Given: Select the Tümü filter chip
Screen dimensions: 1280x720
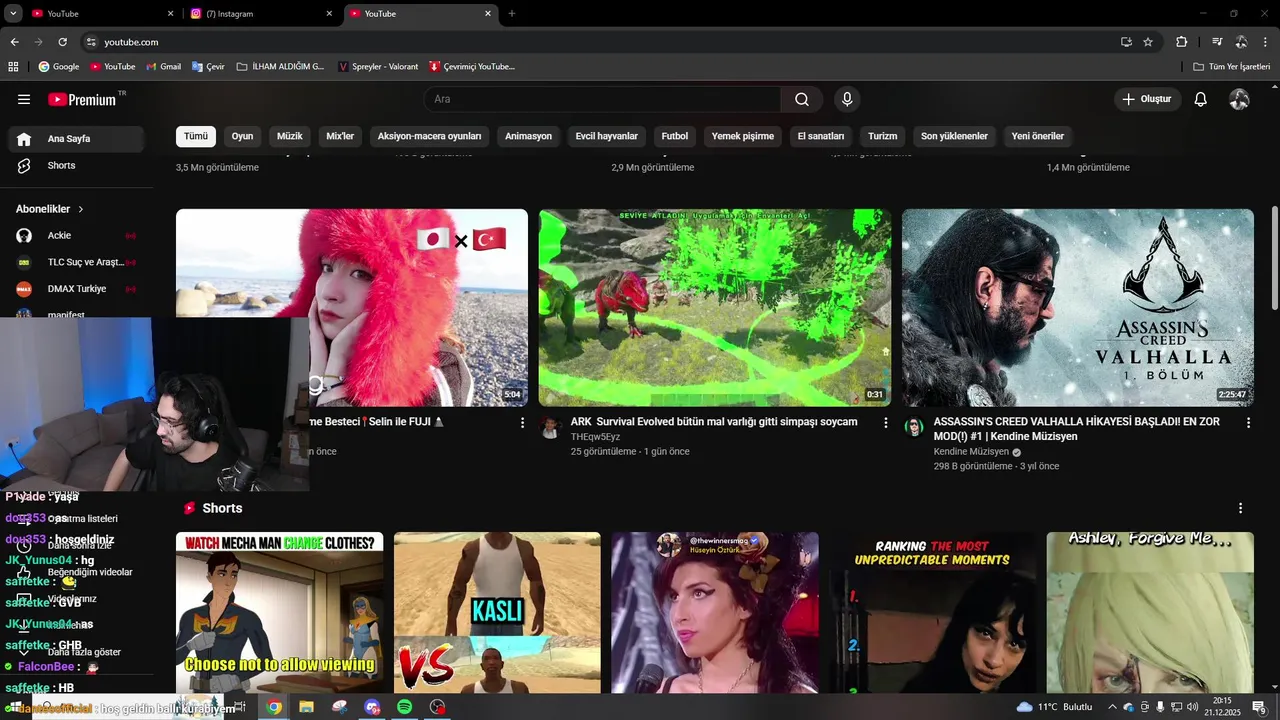Looking at the screenshot, I should click(x=196, y=136).
